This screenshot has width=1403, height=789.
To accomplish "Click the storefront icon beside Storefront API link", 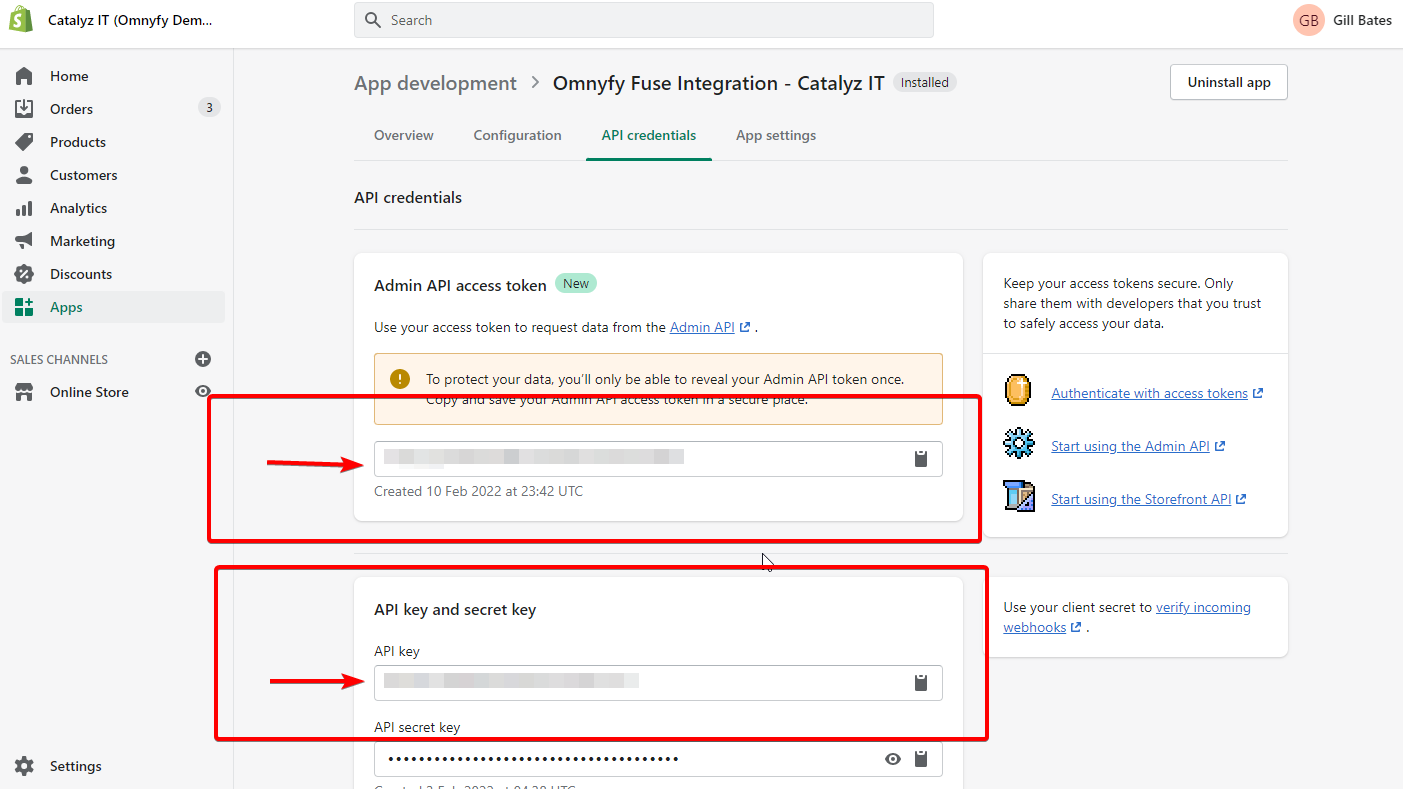I will 1018,497.
